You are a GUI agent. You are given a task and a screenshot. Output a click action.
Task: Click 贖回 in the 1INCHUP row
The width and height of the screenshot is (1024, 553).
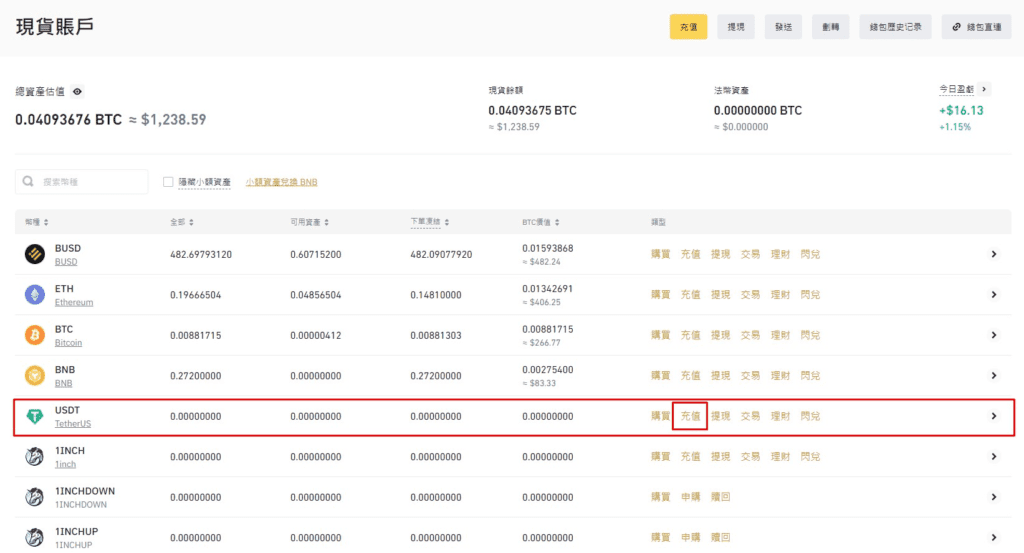click(720, 537)
